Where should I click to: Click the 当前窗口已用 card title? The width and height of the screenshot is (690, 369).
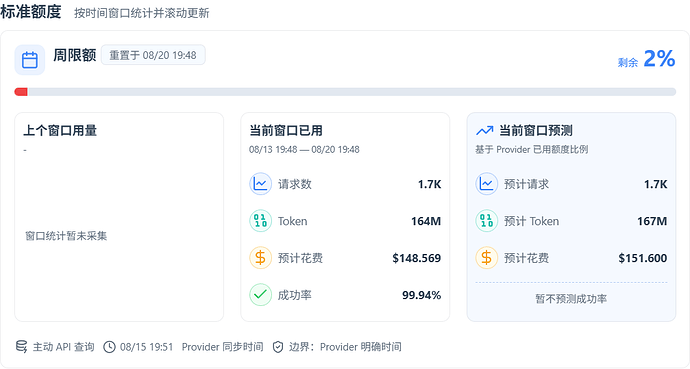pos(286,131)
